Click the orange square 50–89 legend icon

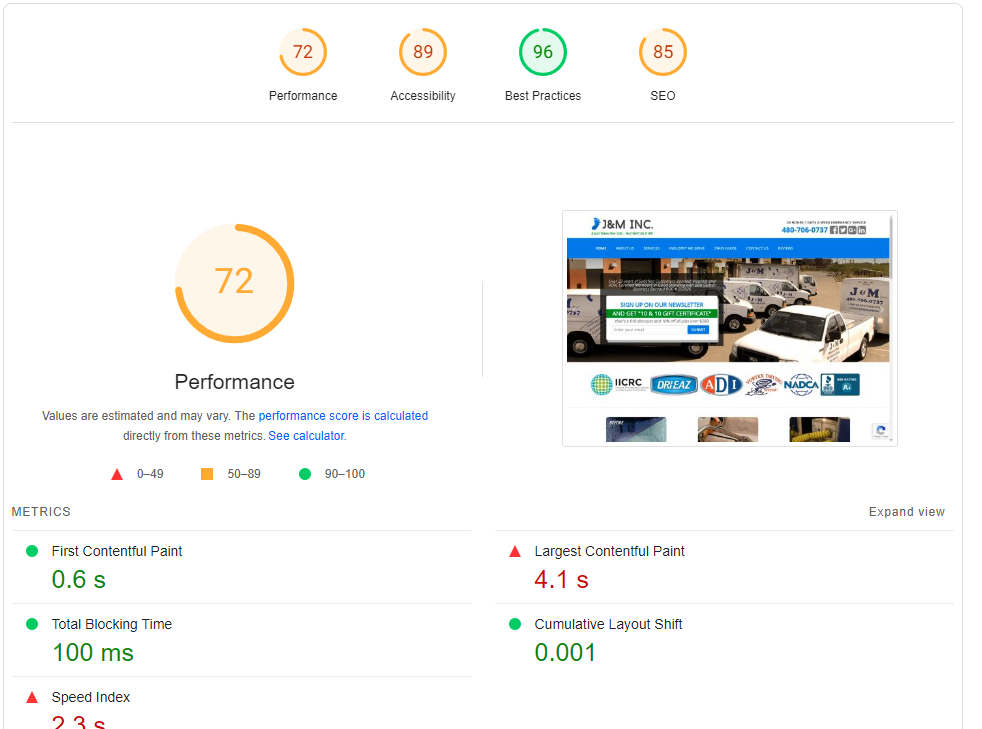pyautogui.click(x=207, y=474)
